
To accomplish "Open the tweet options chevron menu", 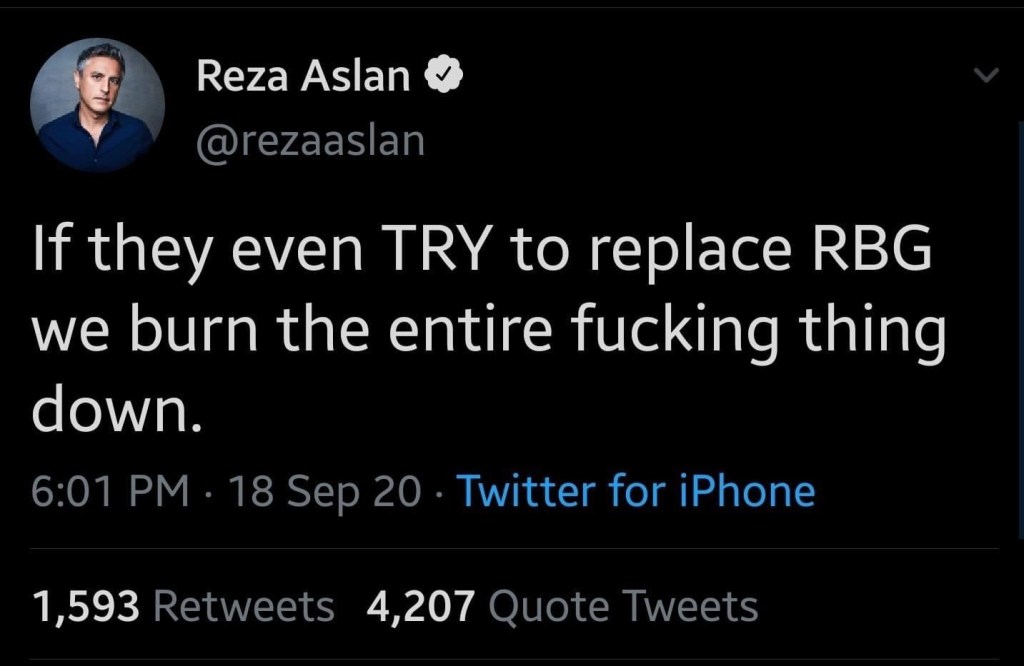I will coord(987,76).
